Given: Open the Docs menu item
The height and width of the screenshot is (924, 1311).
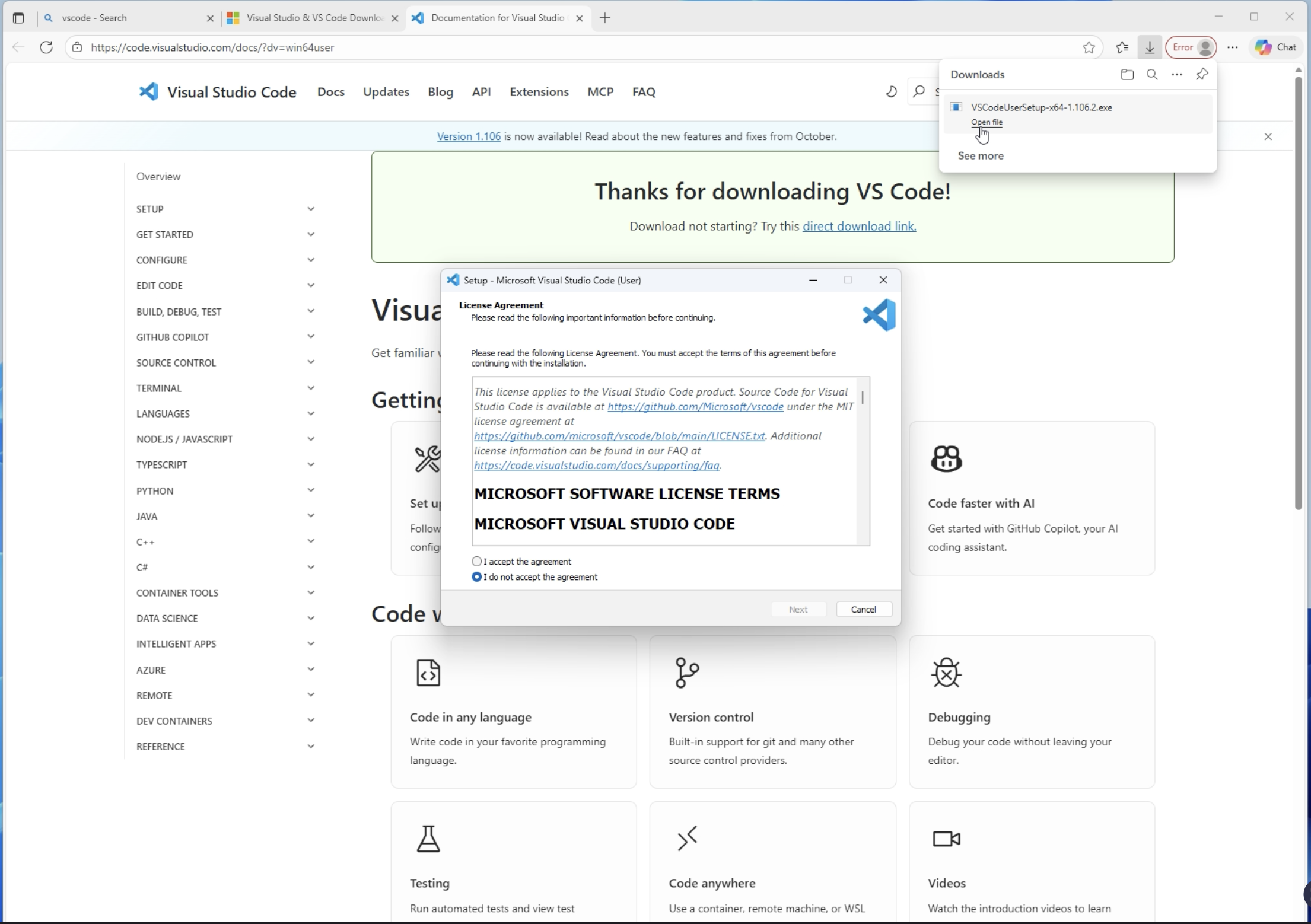Looking at the screenshot, I should click(330, 92).
